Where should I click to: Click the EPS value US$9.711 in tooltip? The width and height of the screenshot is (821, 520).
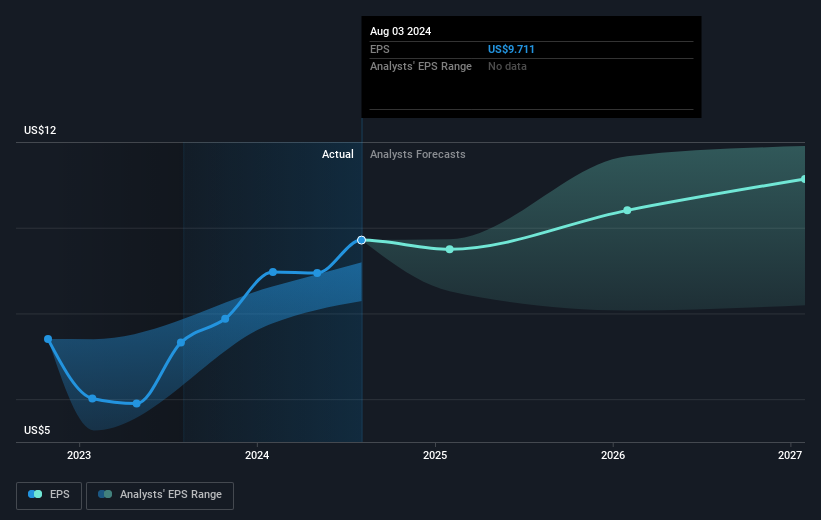pos(511,49)
